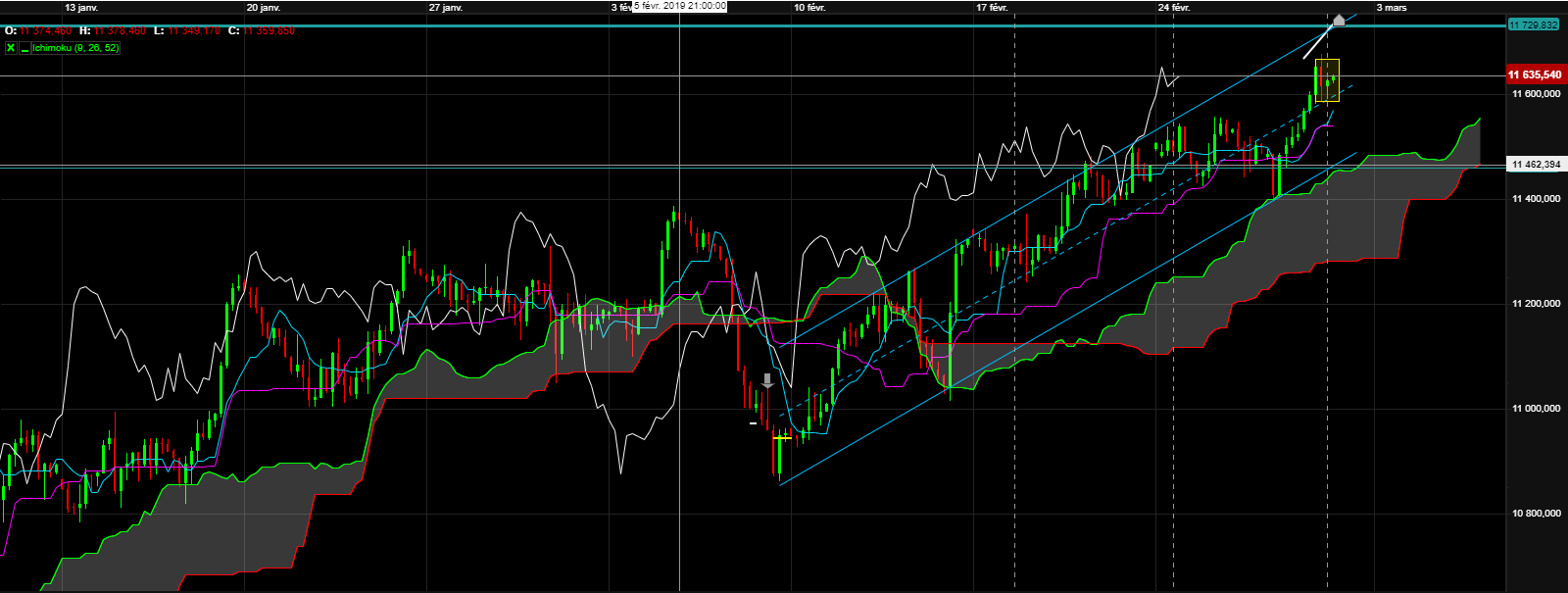Click the red 11 635,540 current price label
The width and height of the screenshot is (1568, 593).
click(1535, 74)
